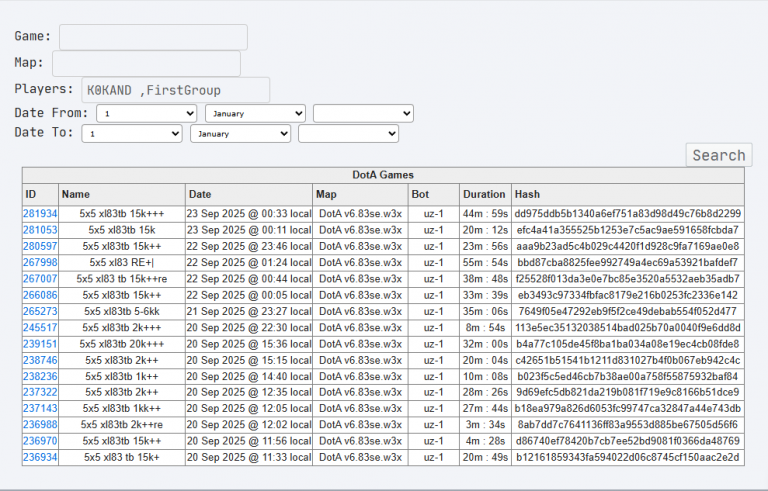768x491 pixels.
Task: Select game name 5x5 xl83 tb 15k+
Action: [x=122, y=457]
